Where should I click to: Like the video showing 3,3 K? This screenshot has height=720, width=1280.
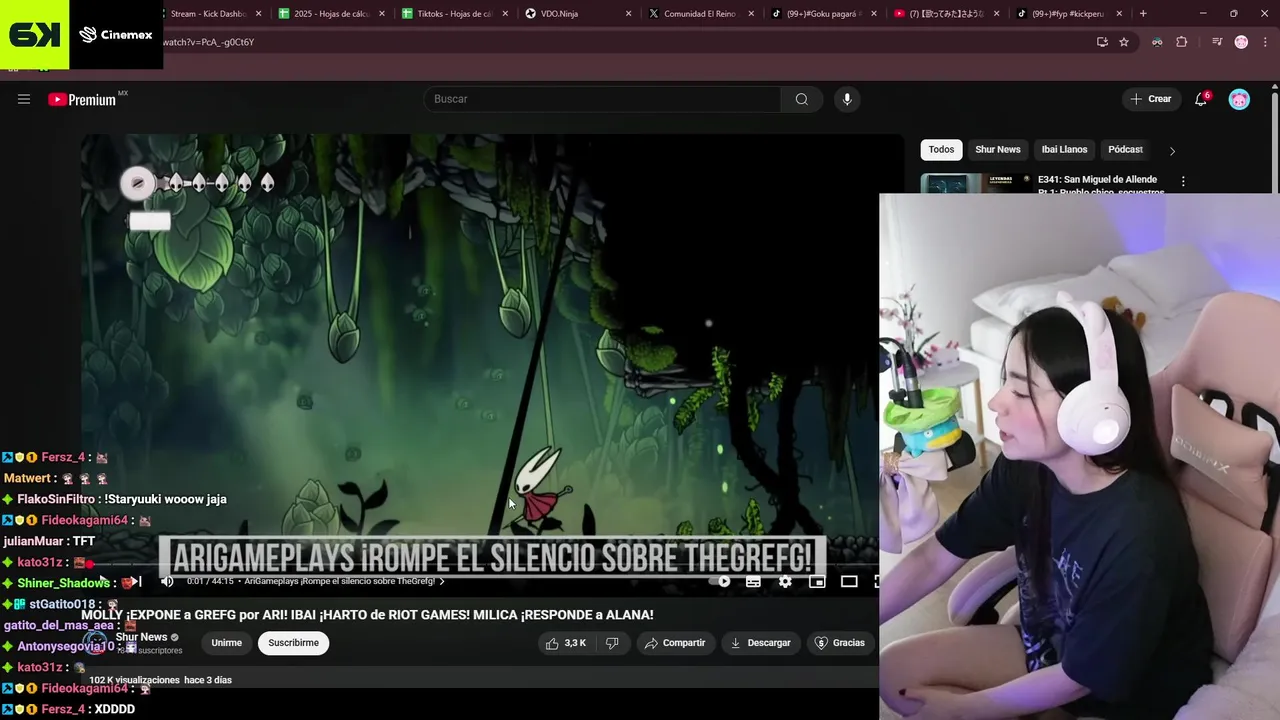pyautogui.click(x=566, y=643)
